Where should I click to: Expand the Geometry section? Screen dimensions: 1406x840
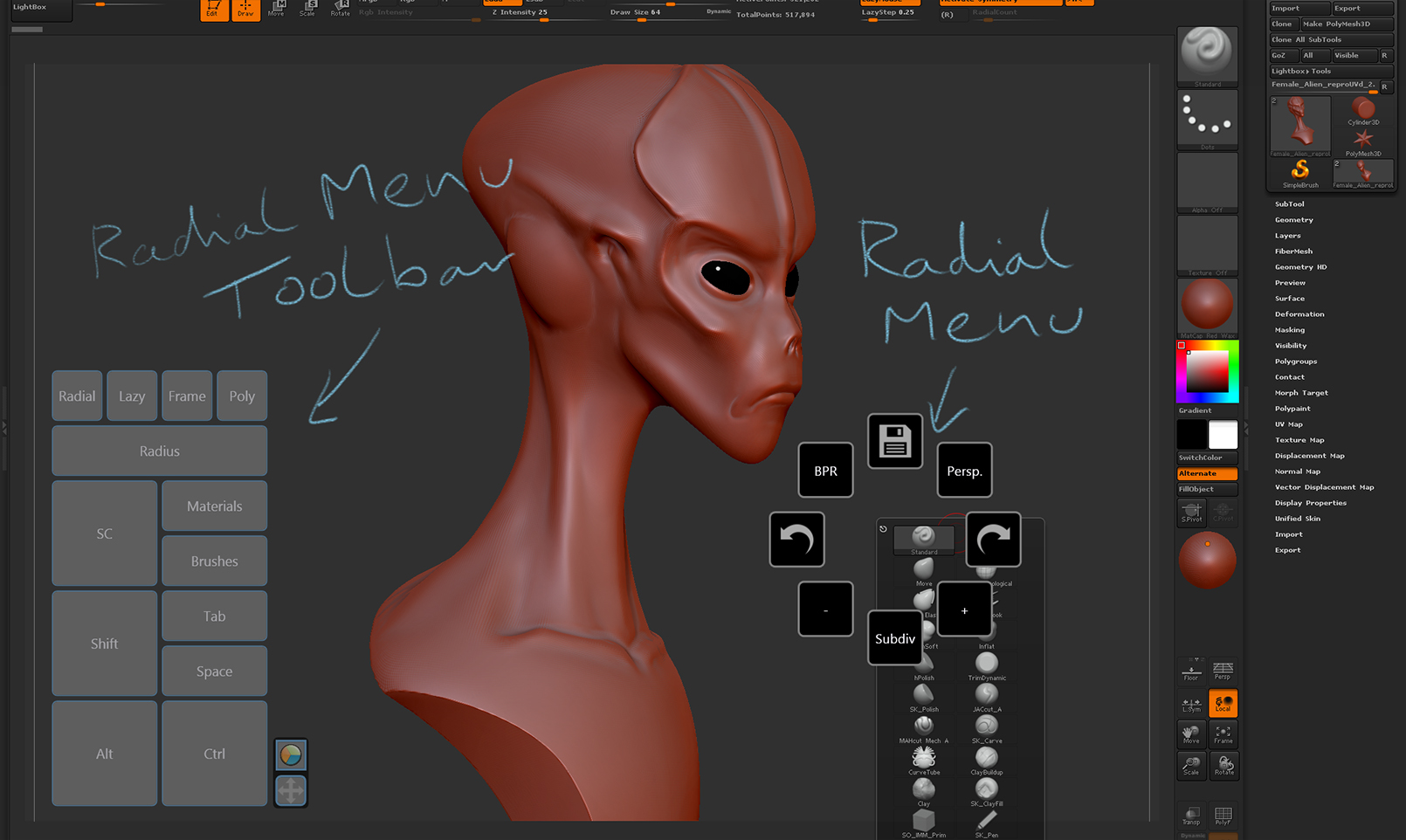pos(1293,220)
